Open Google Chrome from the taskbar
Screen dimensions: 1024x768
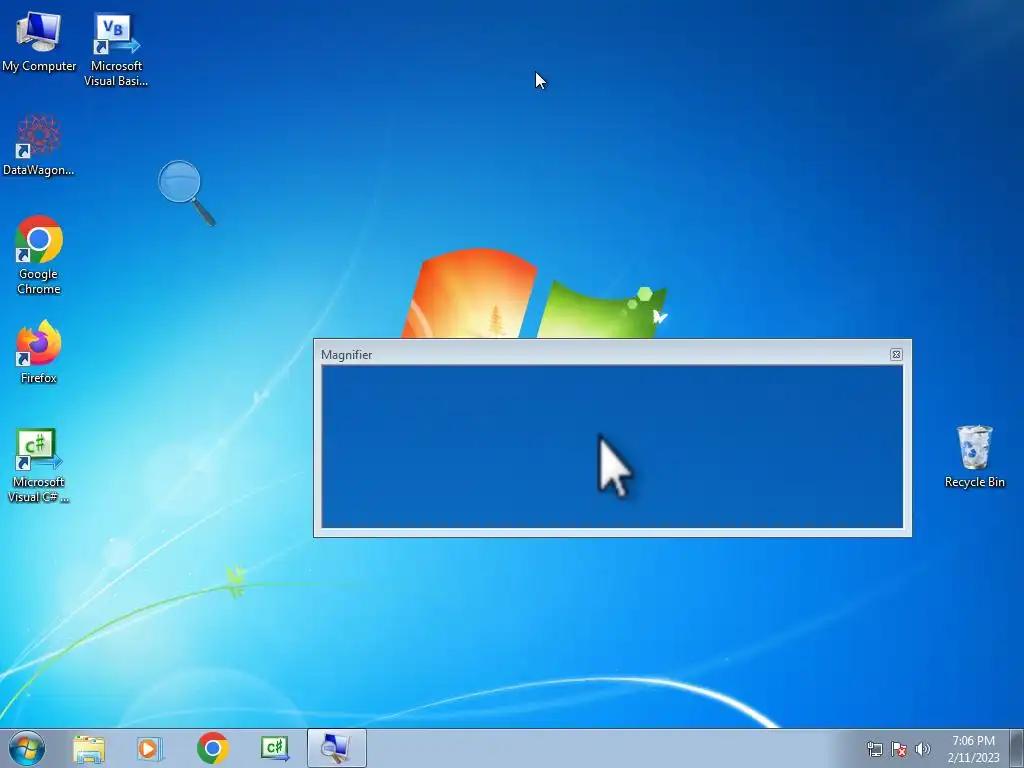pyautogui.click(x=212, y=748)
